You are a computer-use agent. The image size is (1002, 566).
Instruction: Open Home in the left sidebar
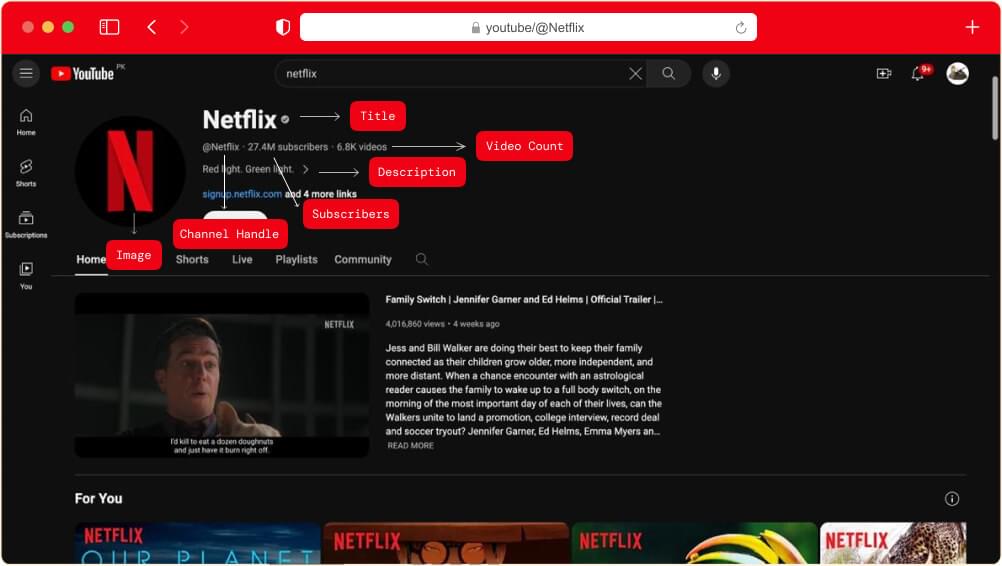pyautogui.click(x=26, y=122)
